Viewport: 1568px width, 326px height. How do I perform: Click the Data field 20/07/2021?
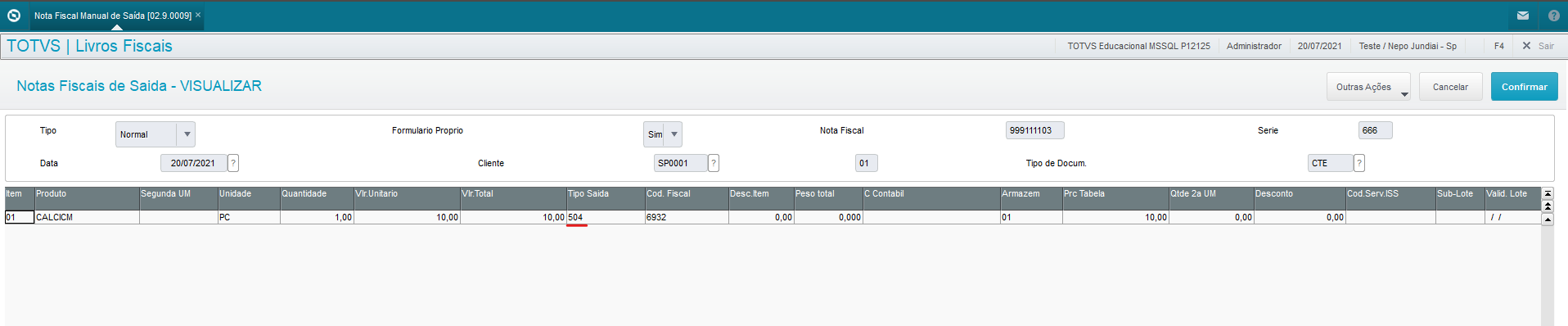tap(193, 163)
